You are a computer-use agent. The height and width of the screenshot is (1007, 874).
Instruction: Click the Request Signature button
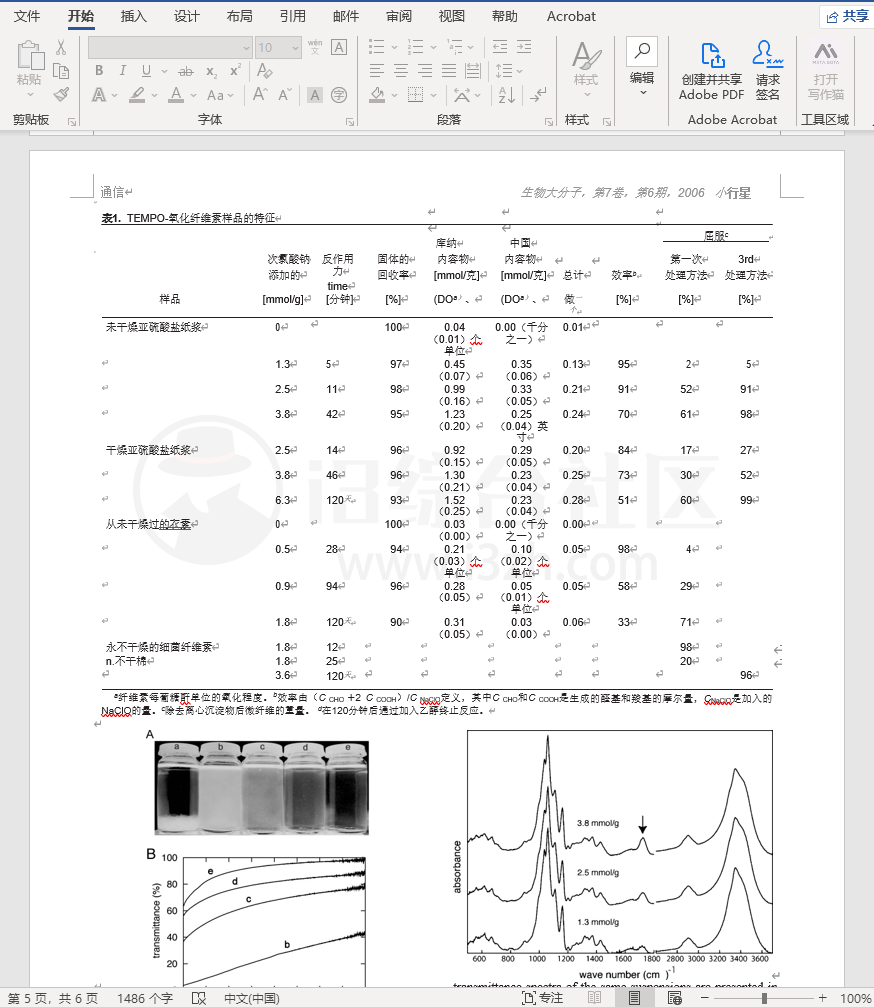tap(767, 72)
